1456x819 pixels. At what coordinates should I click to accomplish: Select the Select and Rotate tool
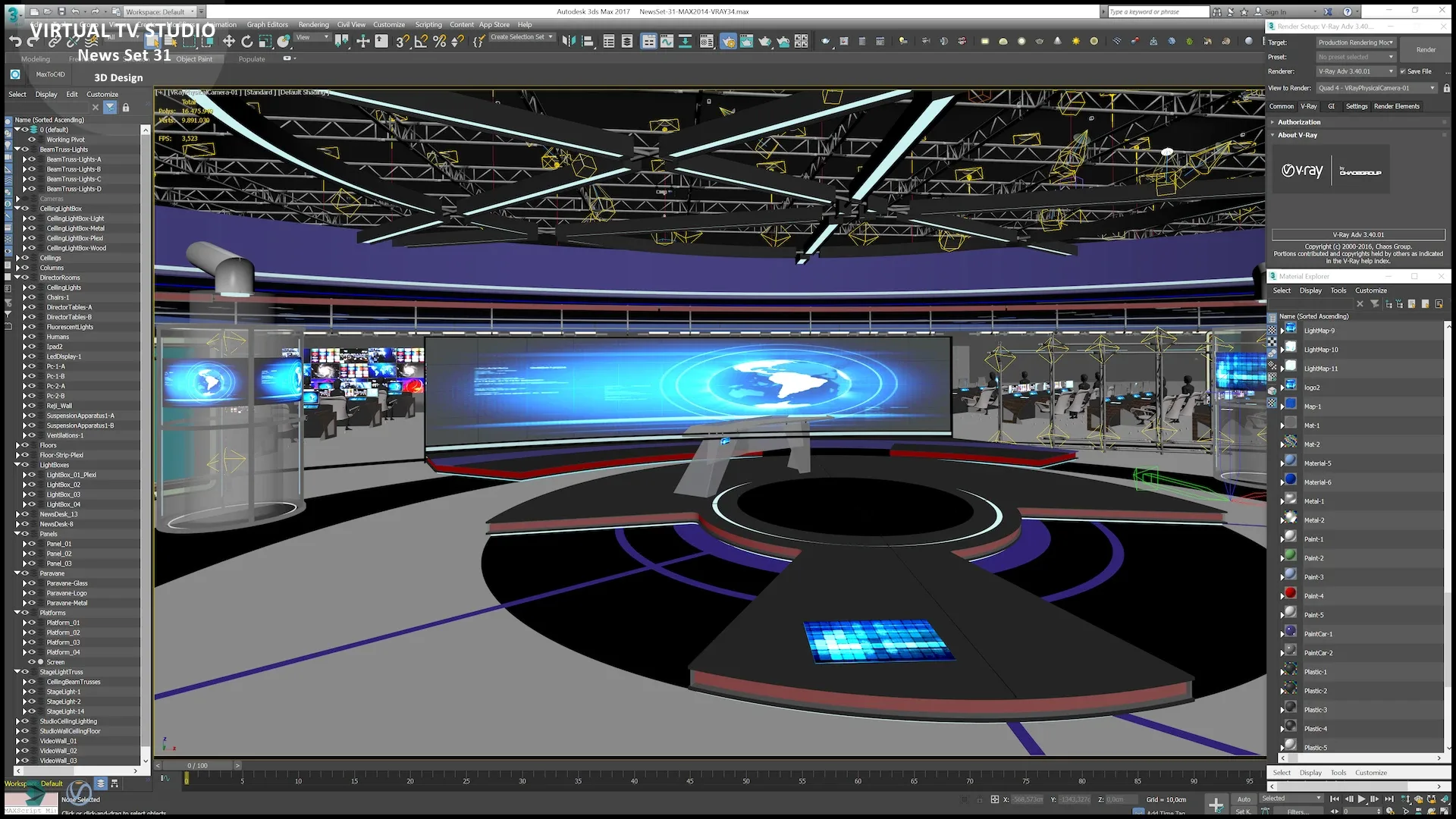pos(247,42)
